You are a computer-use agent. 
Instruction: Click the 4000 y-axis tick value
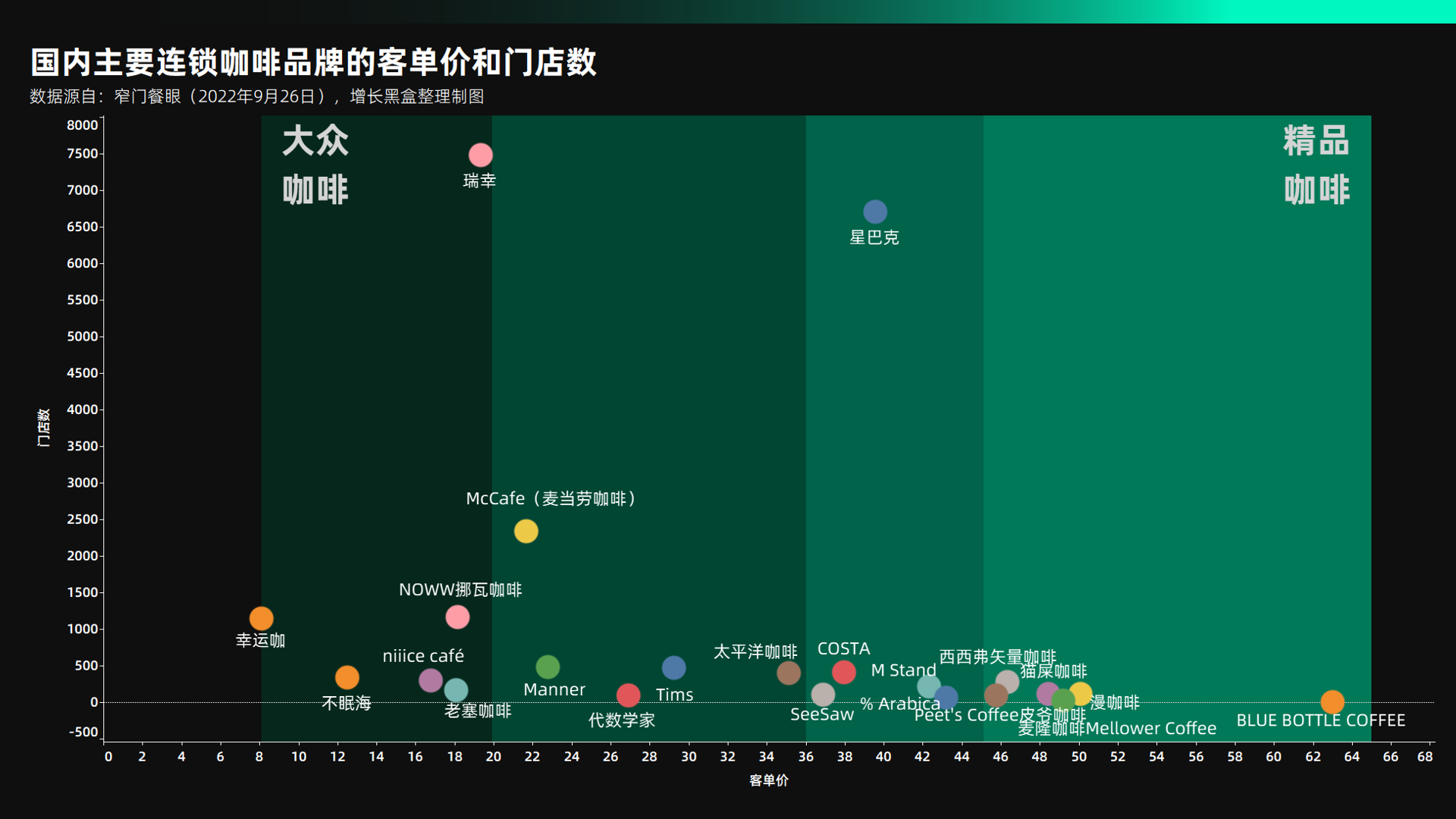83,409
